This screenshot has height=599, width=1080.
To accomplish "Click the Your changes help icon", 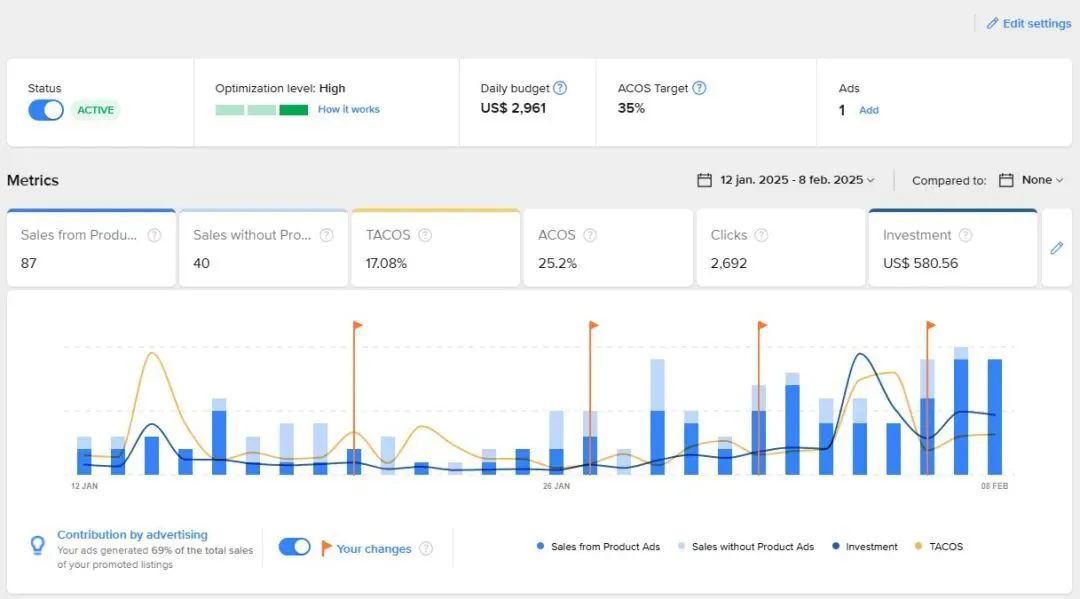I will tap(426, 549).
